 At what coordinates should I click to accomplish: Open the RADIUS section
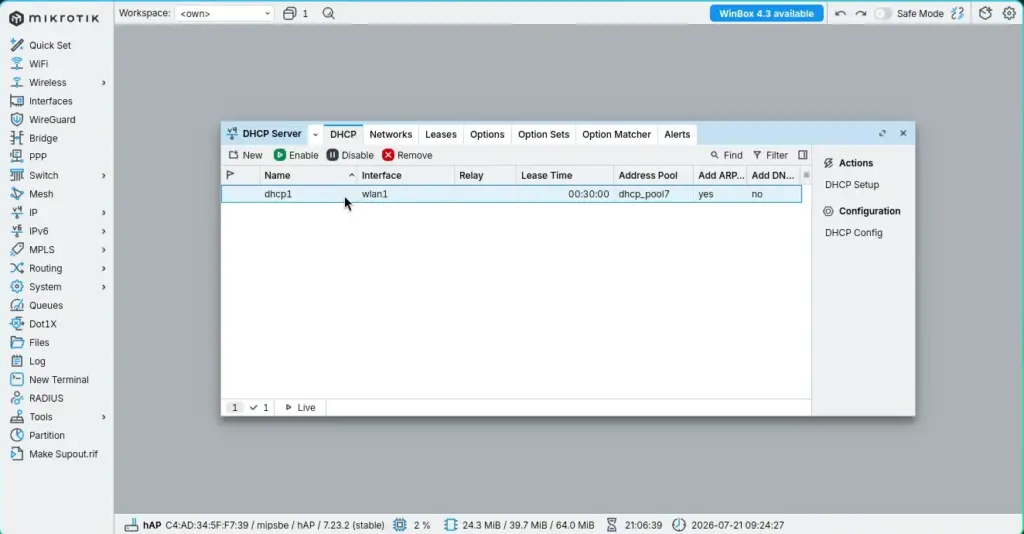coord(46,398)
